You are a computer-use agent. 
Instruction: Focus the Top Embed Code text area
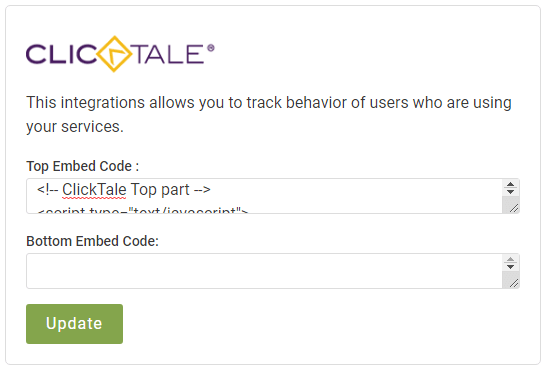pos(264,196)
